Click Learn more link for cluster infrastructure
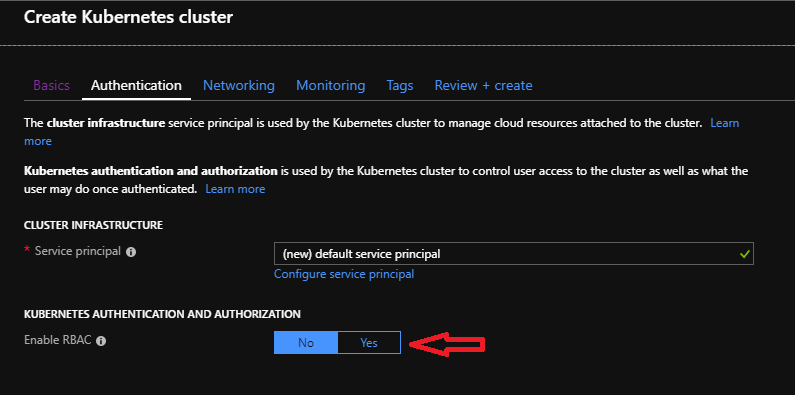The width and height of the screenshot is (795, 395). coord(725,123)
